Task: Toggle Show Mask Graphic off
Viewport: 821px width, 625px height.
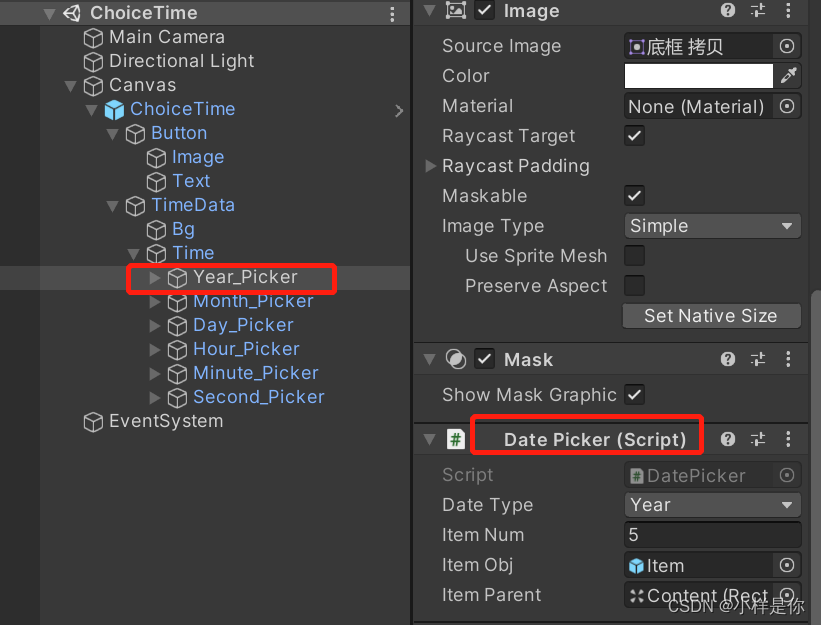Action: tap(634, 394)
